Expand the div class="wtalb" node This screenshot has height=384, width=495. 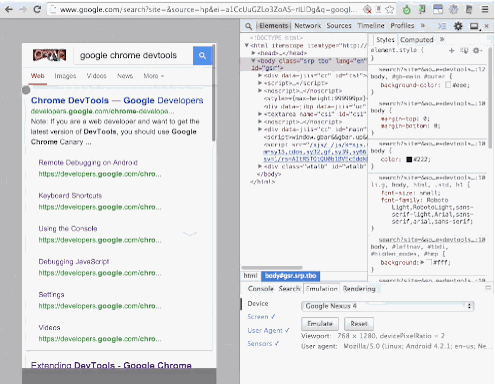pos(260,166)
